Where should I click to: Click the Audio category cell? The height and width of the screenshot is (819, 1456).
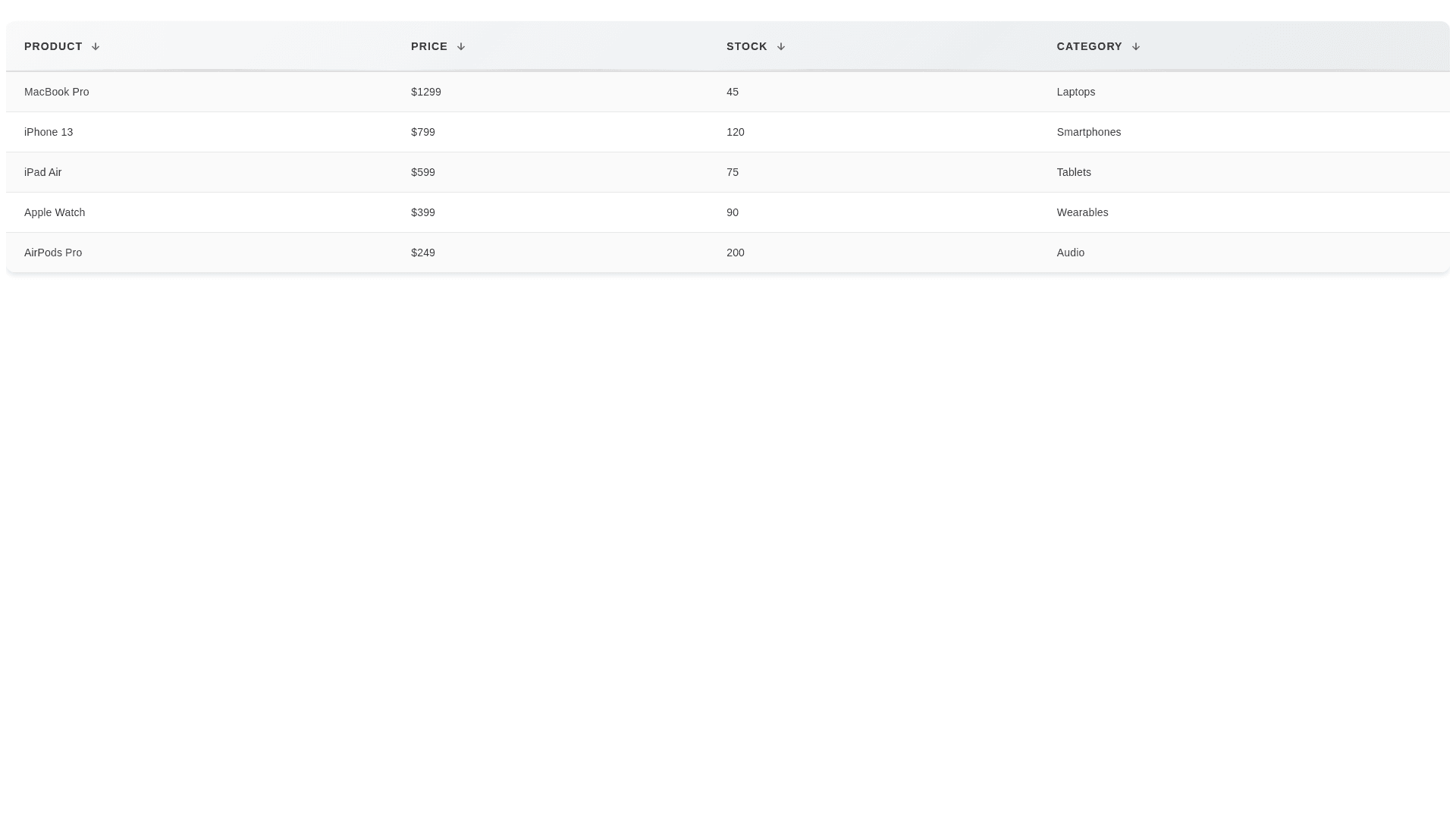point(1070,253)
